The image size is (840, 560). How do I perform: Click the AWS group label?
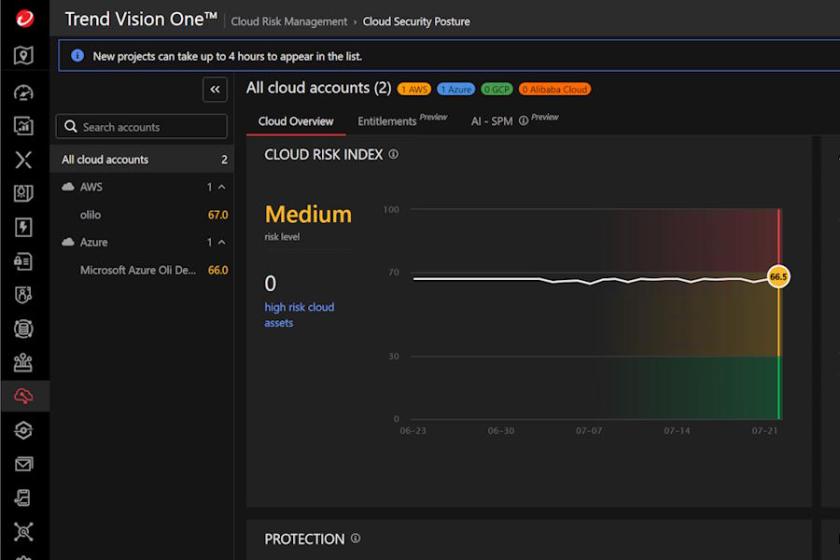tap(91, 187)
